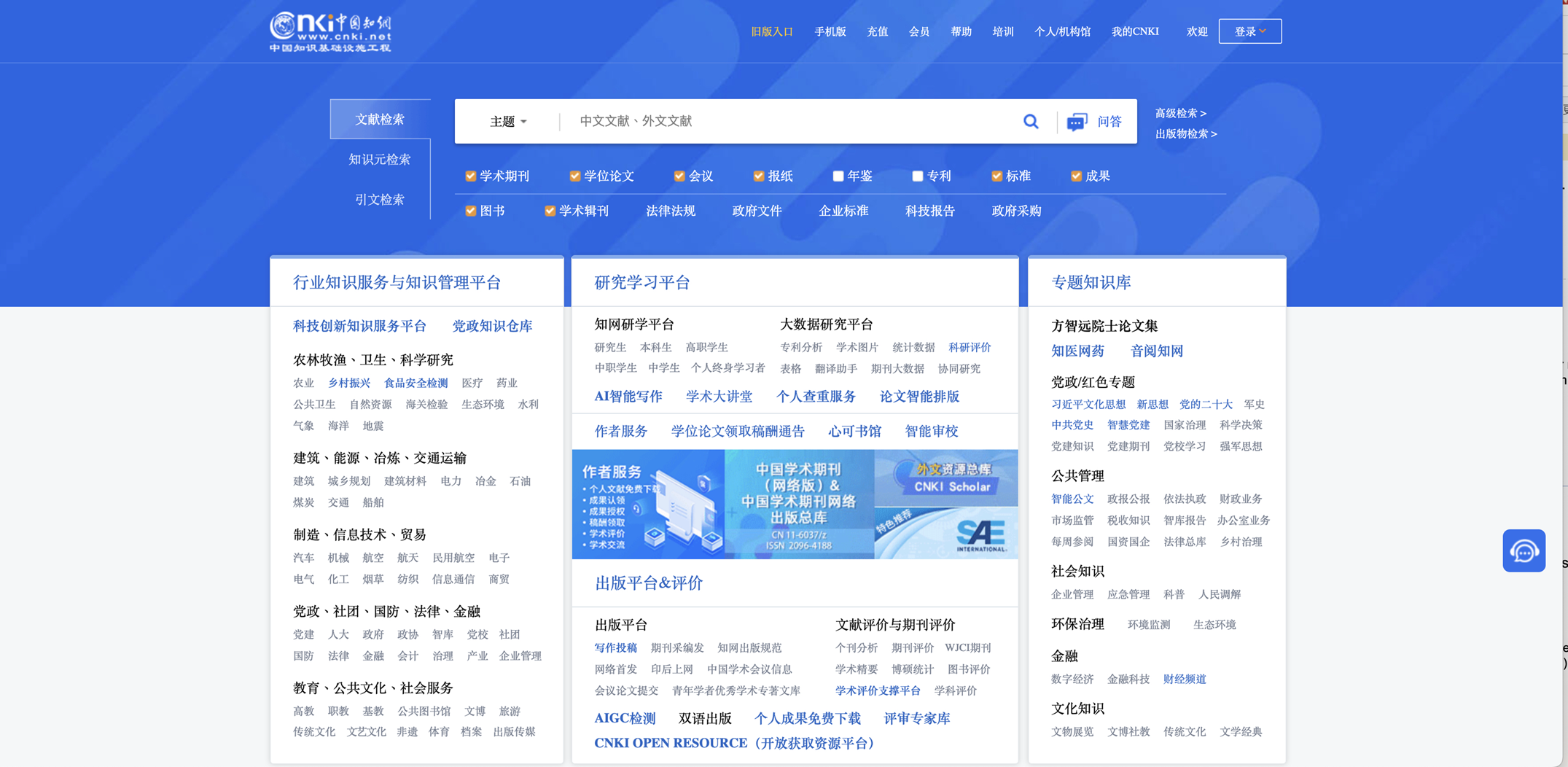This screenshot has width=1568, height=767.
Task: Enable the 专利 checkbox
Action: (x=918, y=176)
